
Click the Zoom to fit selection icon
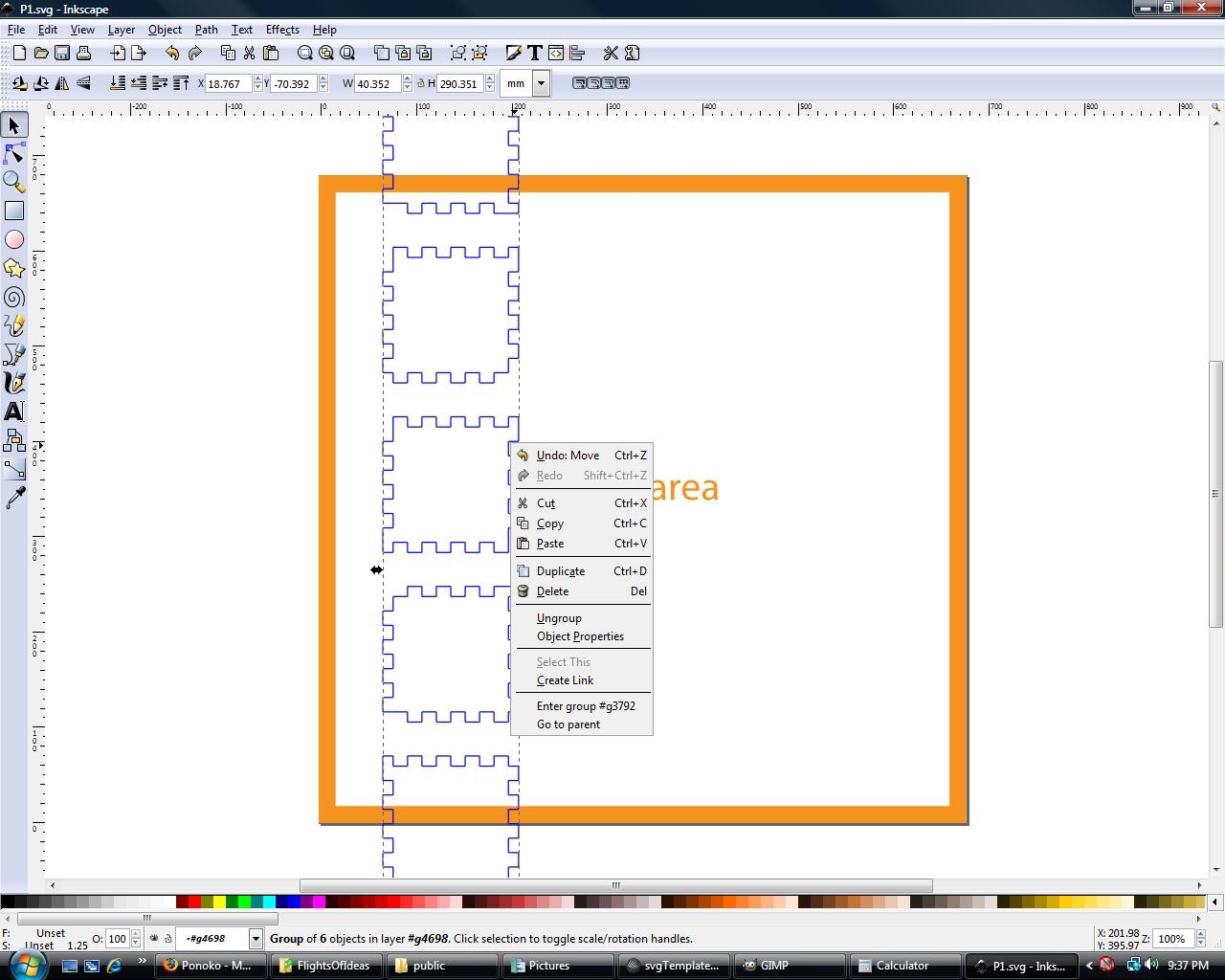[x=305, y=53]
